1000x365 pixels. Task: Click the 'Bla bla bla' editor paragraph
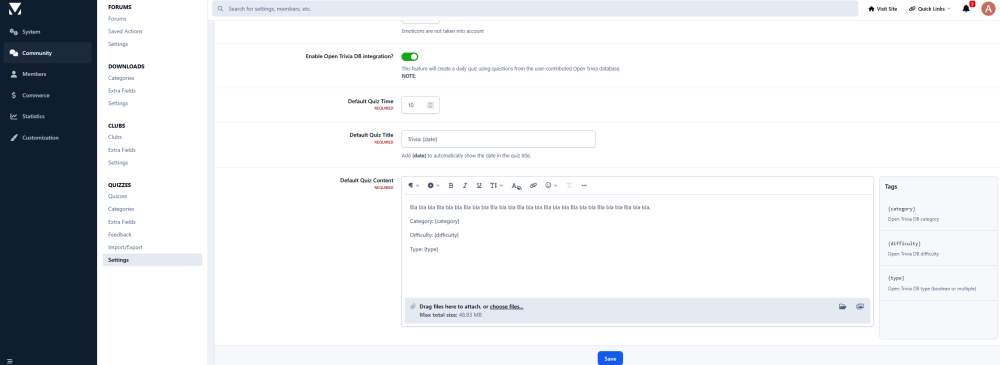530,207
